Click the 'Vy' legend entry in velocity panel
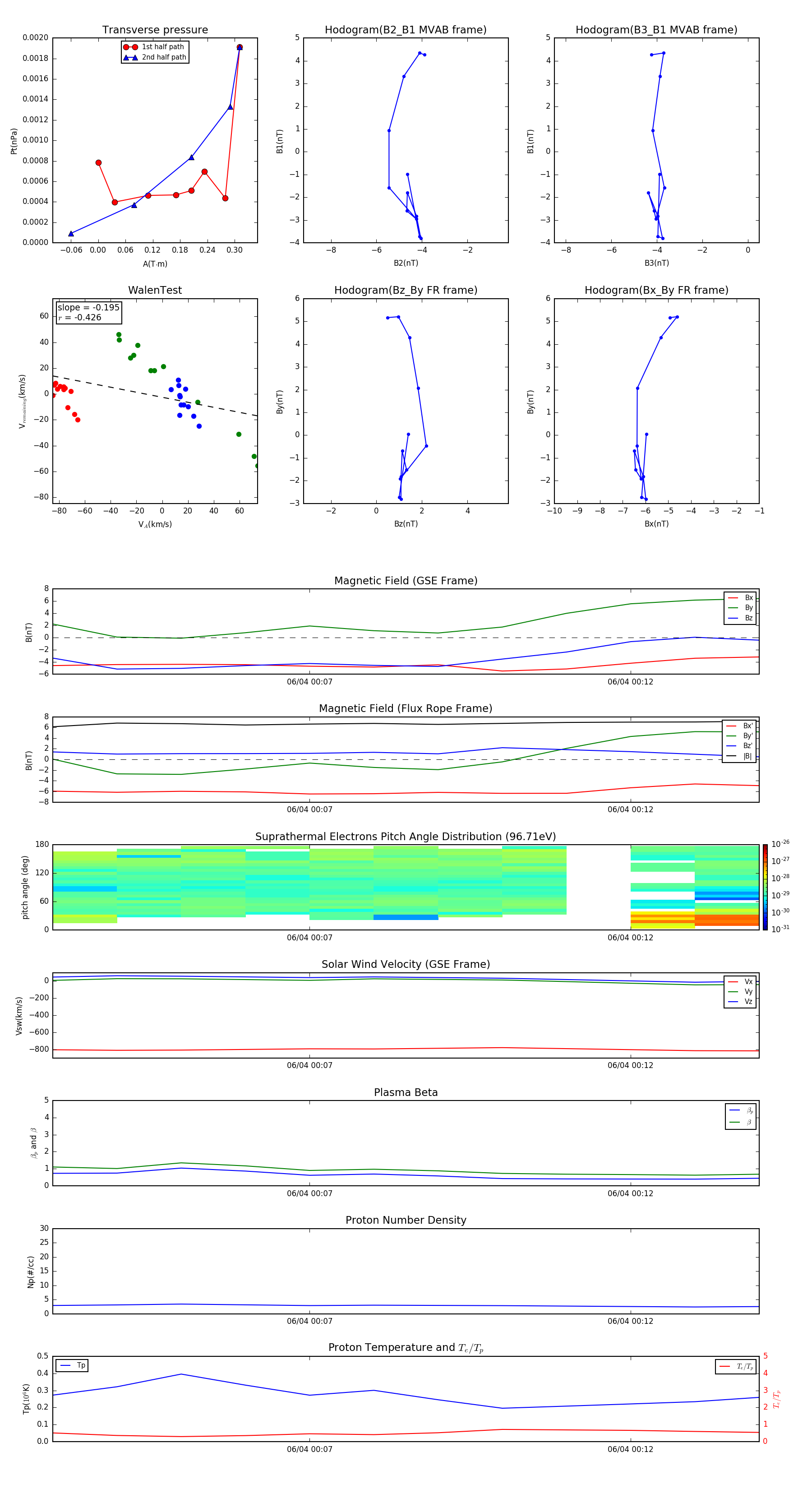812x1489 pixels. tap(740, 991)
